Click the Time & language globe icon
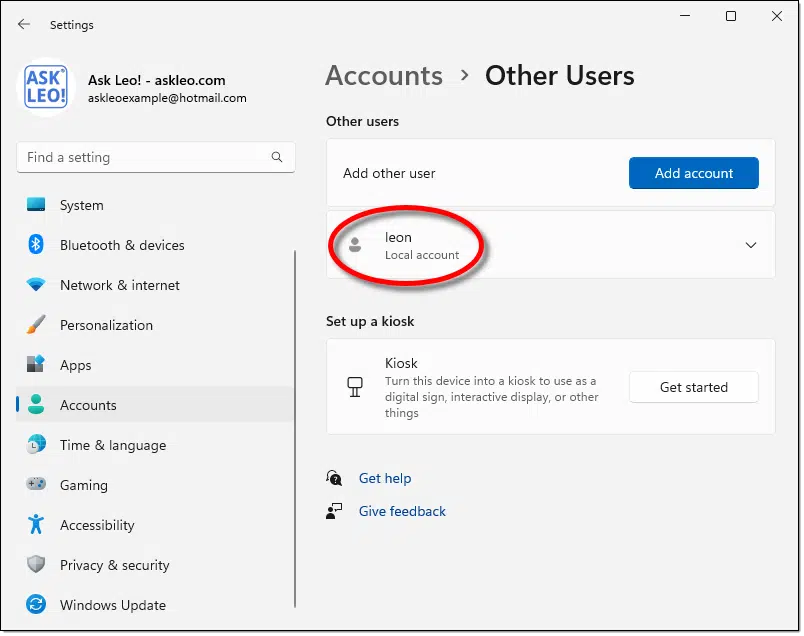Screen dimensions: 804x636 coord(36,445)
